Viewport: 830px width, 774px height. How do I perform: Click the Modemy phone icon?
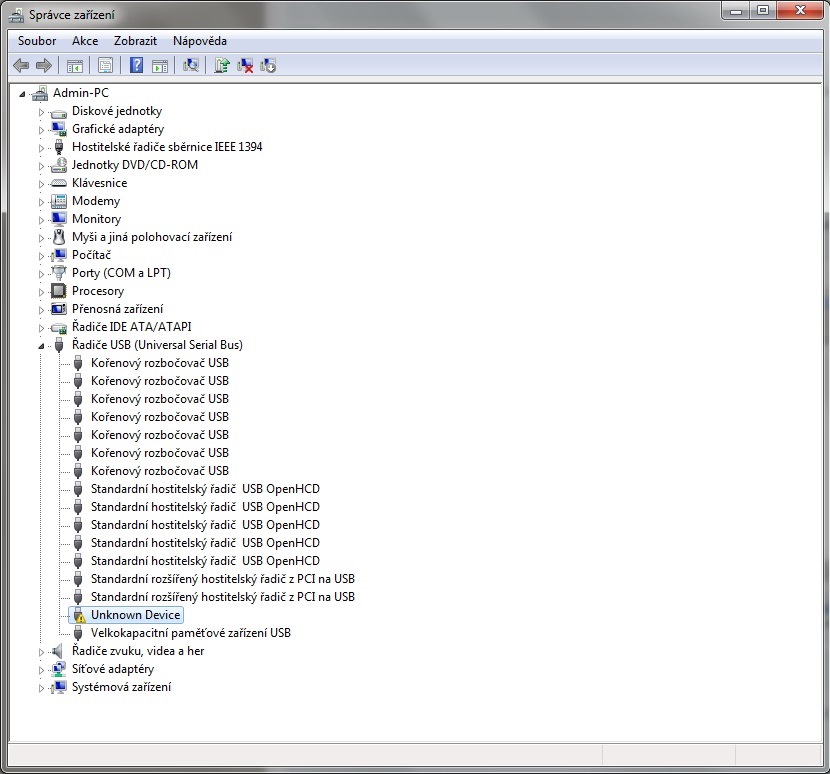(58, 201)
